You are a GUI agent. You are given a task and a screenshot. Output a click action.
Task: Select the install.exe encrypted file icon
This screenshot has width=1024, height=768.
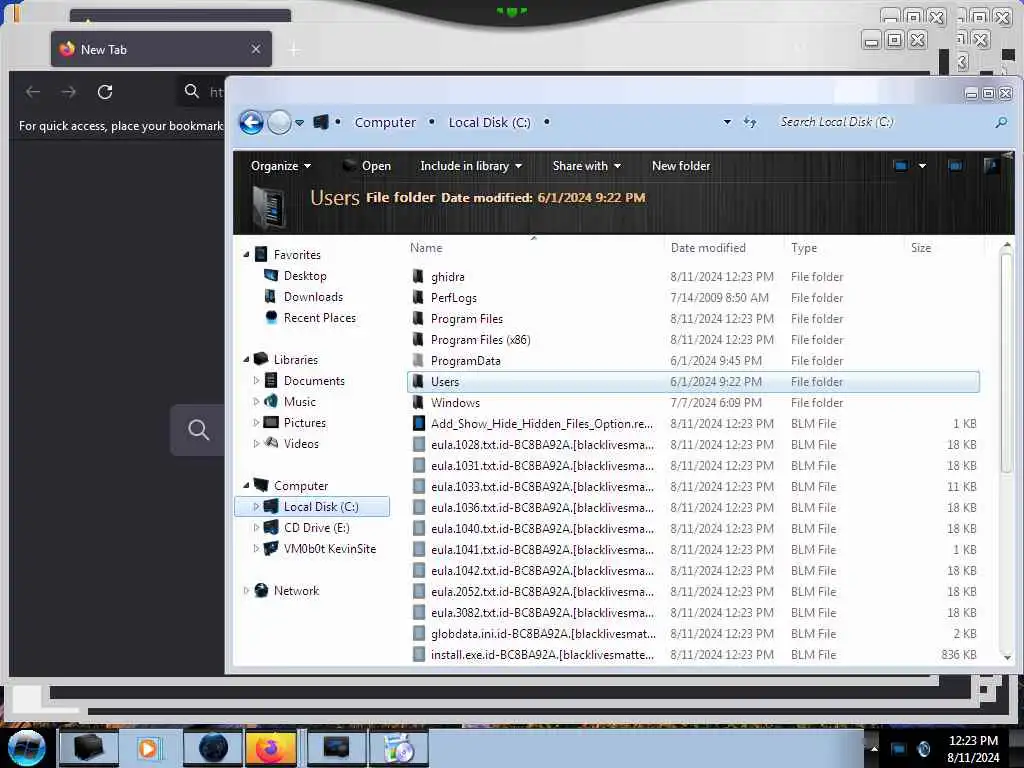(419, 654)
